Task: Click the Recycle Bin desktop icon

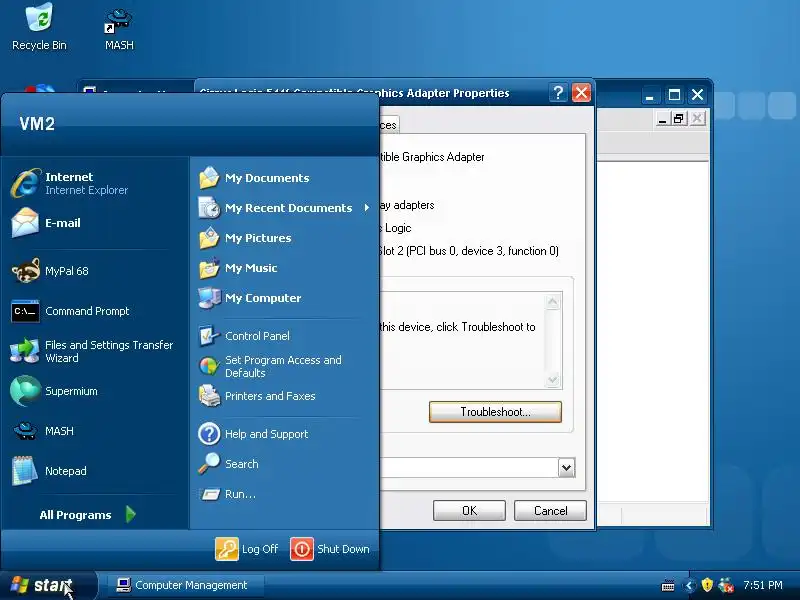Action: pos(39,27)
